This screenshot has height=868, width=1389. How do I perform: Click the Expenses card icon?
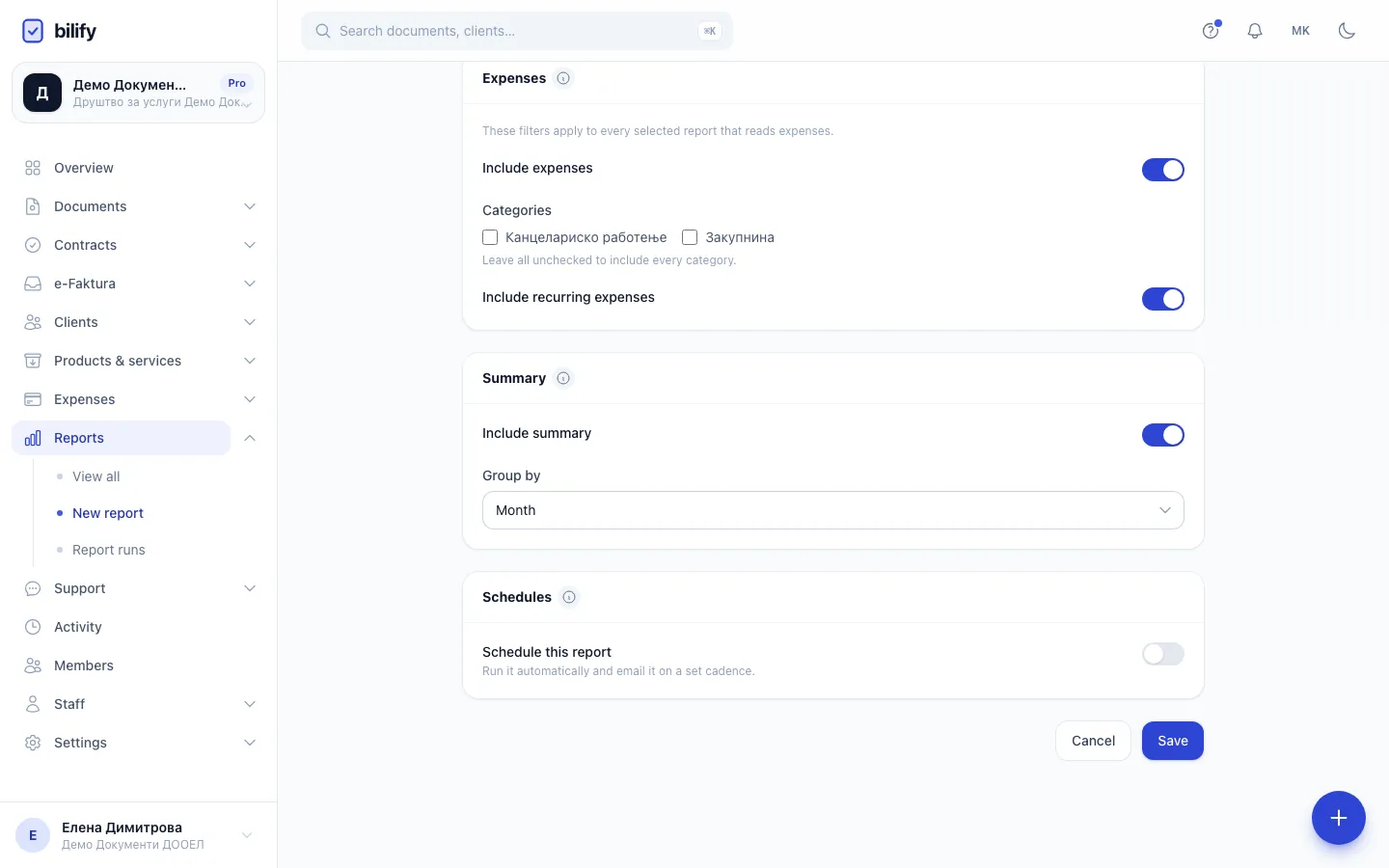point(33,399)
